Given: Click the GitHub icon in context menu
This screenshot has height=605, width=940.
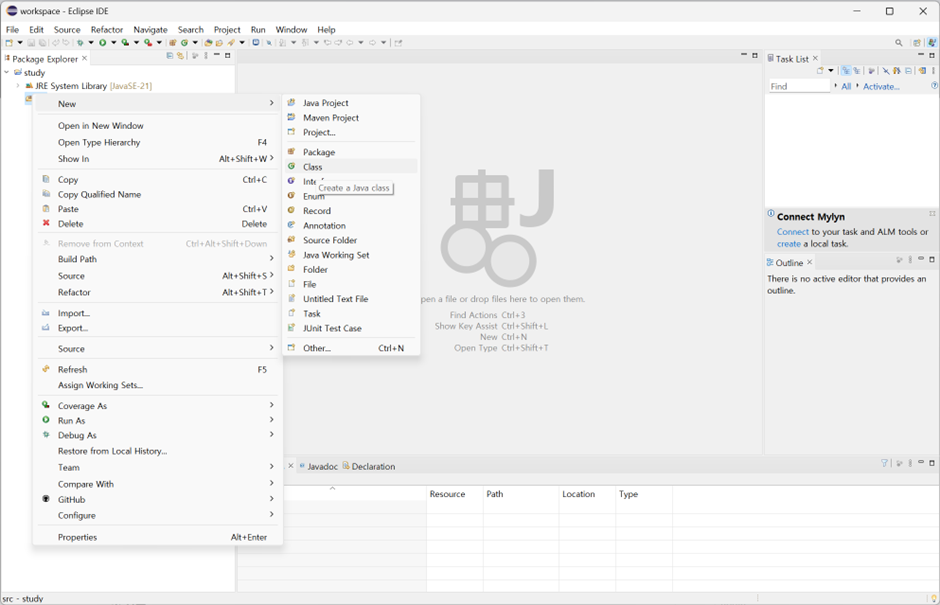Looking at the screenshot, I should click(46, 499).
